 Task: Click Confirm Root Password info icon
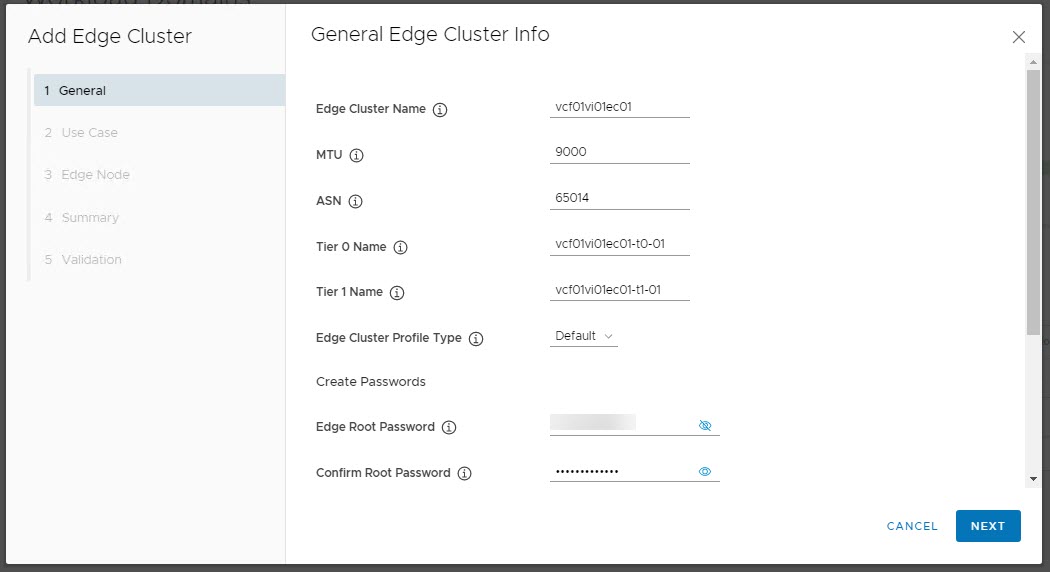tap(464, 474)
